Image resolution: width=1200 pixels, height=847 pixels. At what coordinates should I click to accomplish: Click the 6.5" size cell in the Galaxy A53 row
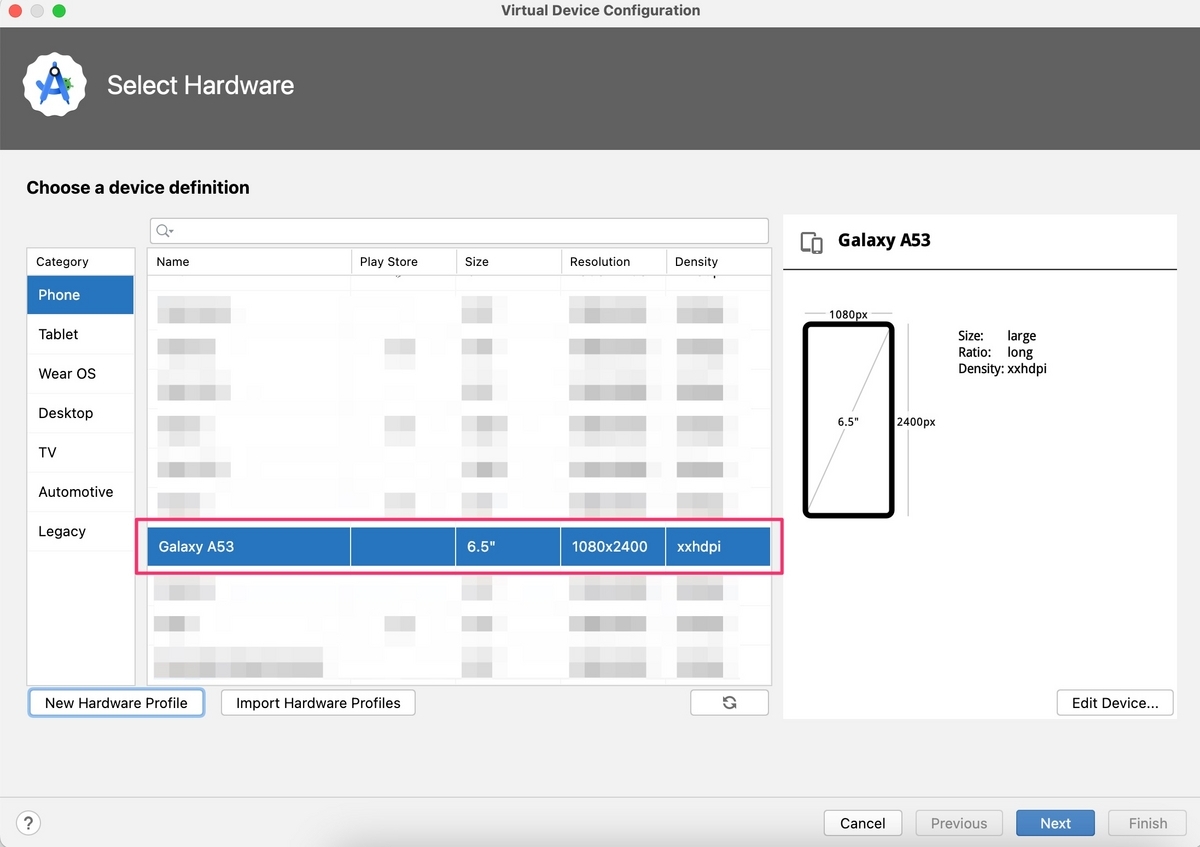508,547
